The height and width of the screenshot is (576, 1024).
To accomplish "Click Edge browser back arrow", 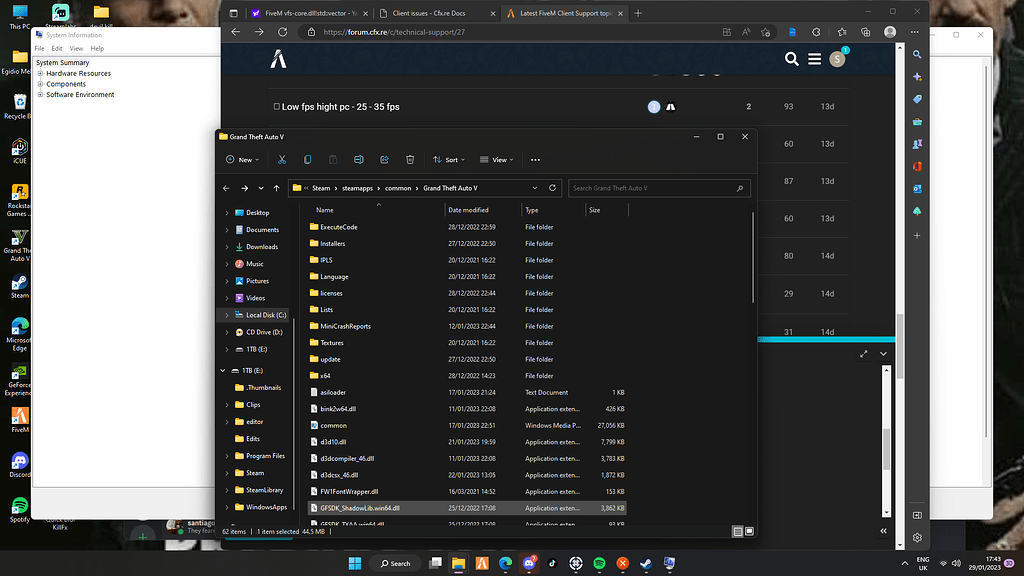I will 236,32.
